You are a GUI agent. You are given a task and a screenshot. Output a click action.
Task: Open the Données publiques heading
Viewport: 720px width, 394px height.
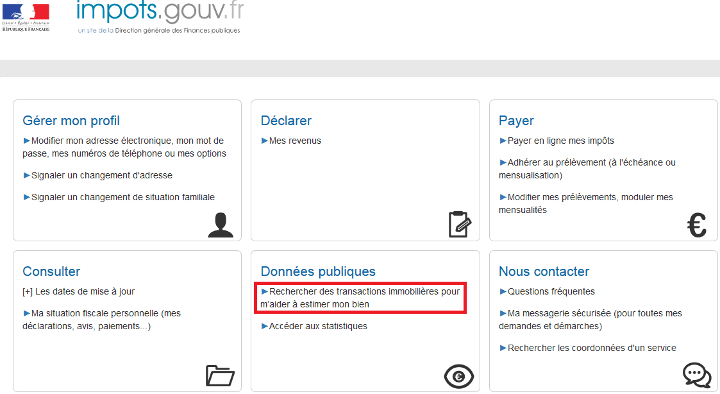coord(318,271)
